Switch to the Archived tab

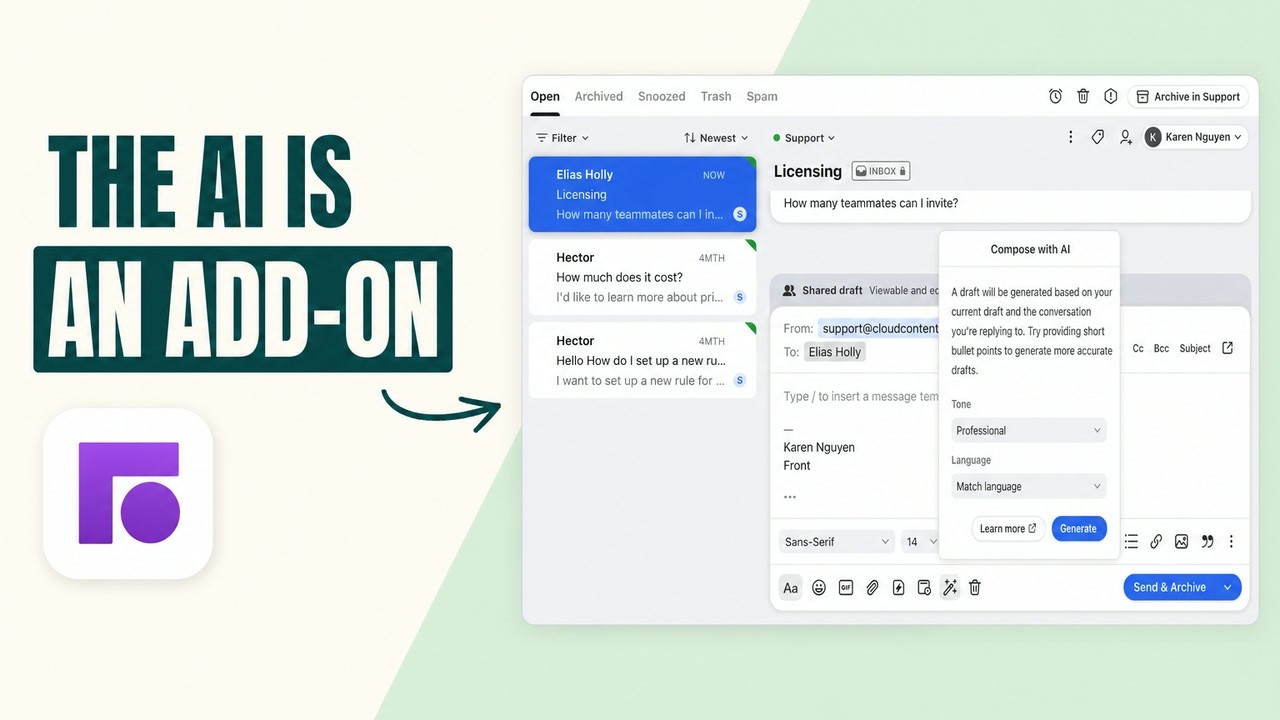(599, 97)
